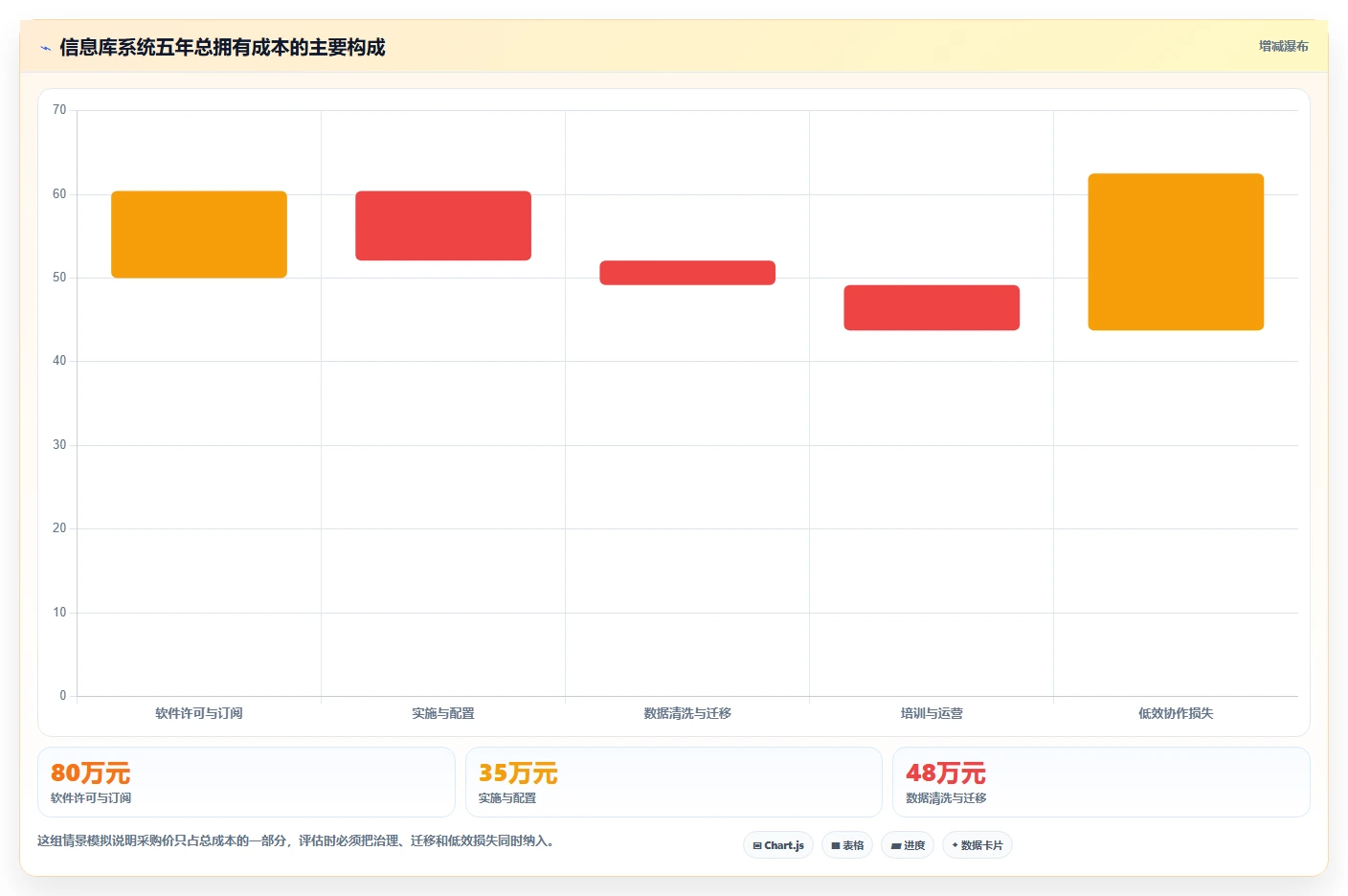Select the Chart.js tag

[778, 845]
